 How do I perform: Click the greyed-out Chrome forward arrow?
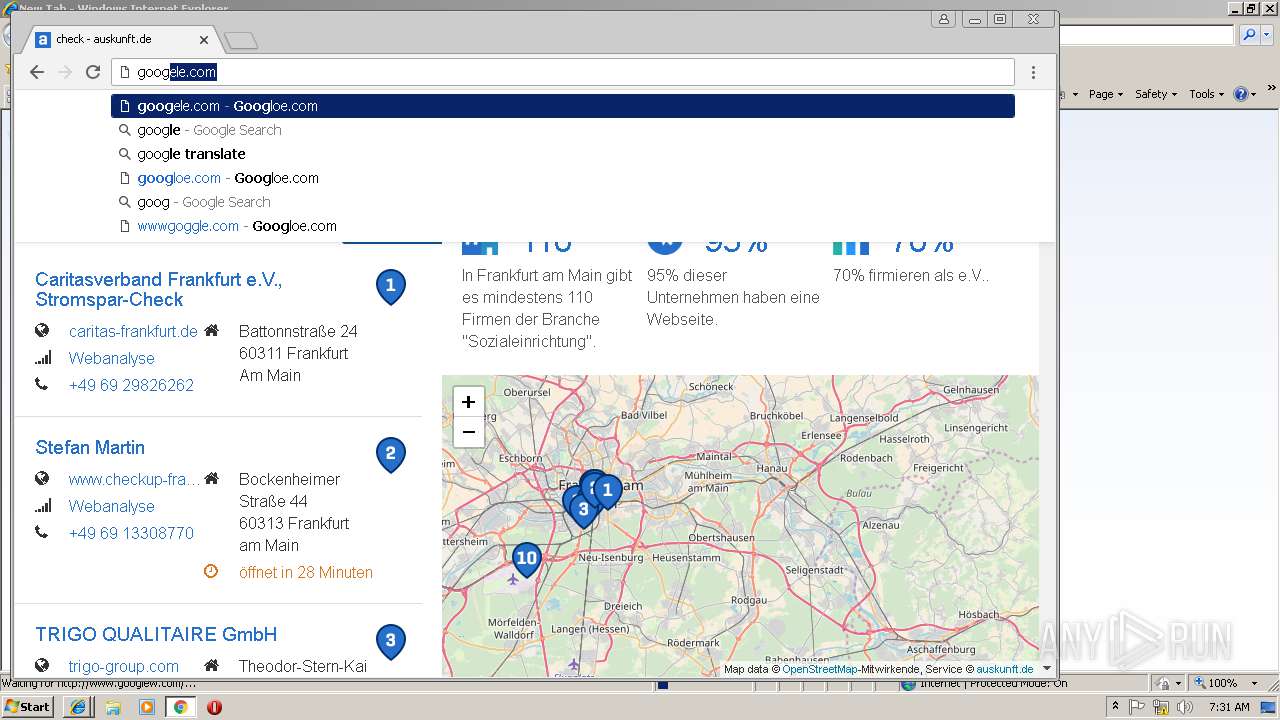pos(65,72)
